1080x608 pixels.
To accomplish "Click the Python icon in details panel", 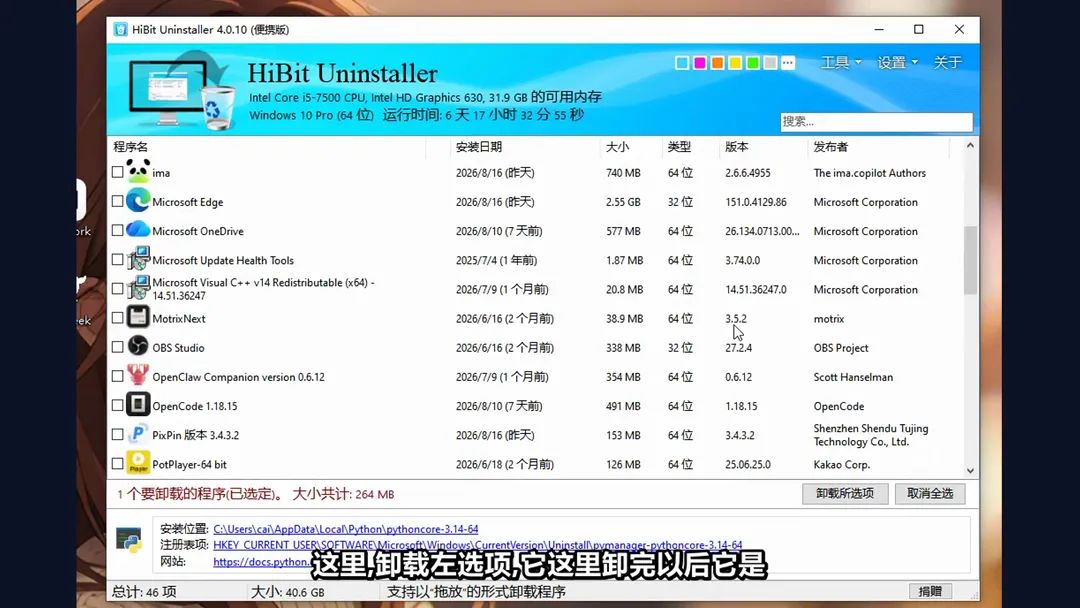I will [129, 541].
